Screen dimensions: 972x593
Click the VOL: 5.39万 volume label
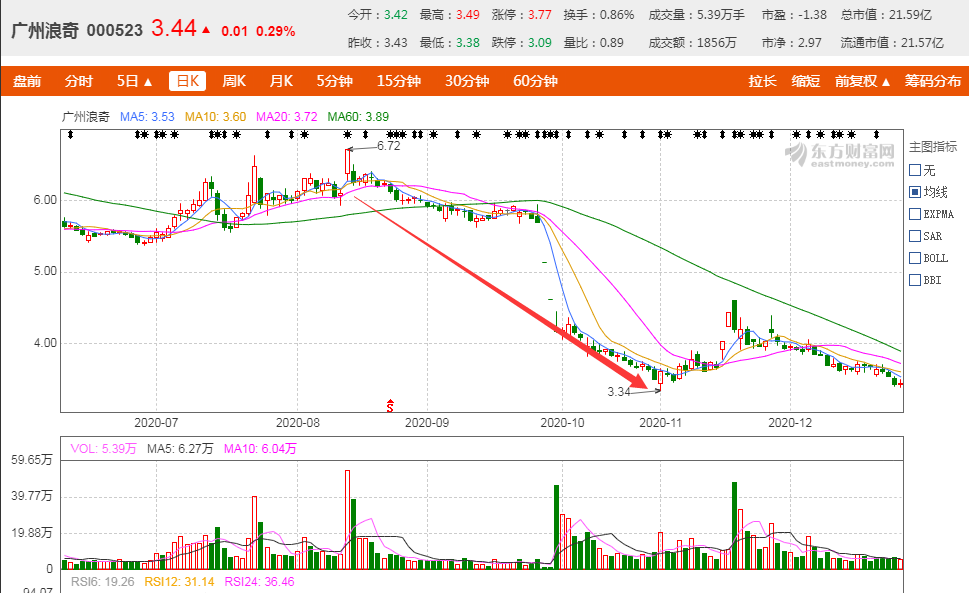point(103,449)
